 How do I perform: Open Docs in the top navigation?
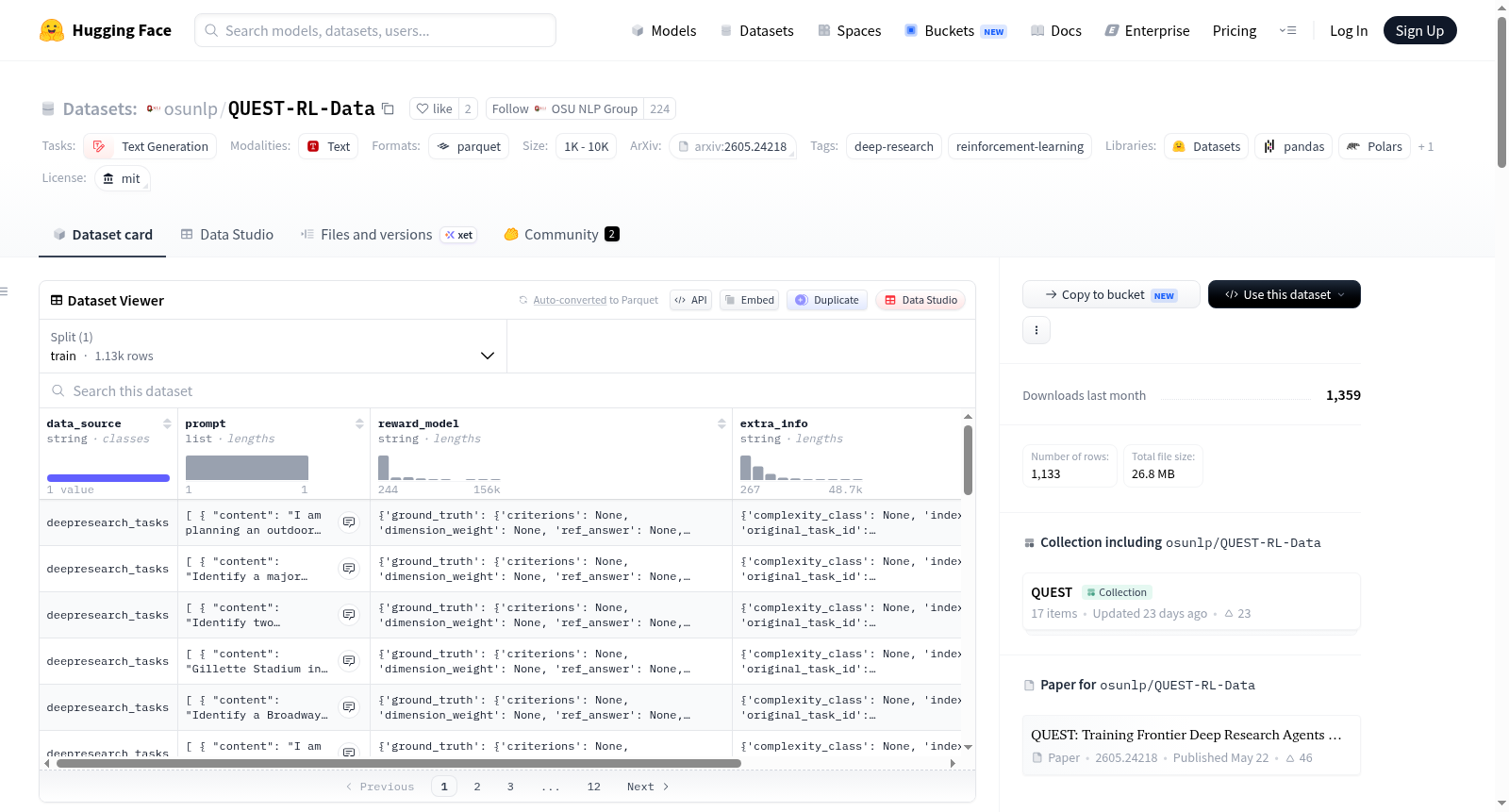click(1056, 30)
